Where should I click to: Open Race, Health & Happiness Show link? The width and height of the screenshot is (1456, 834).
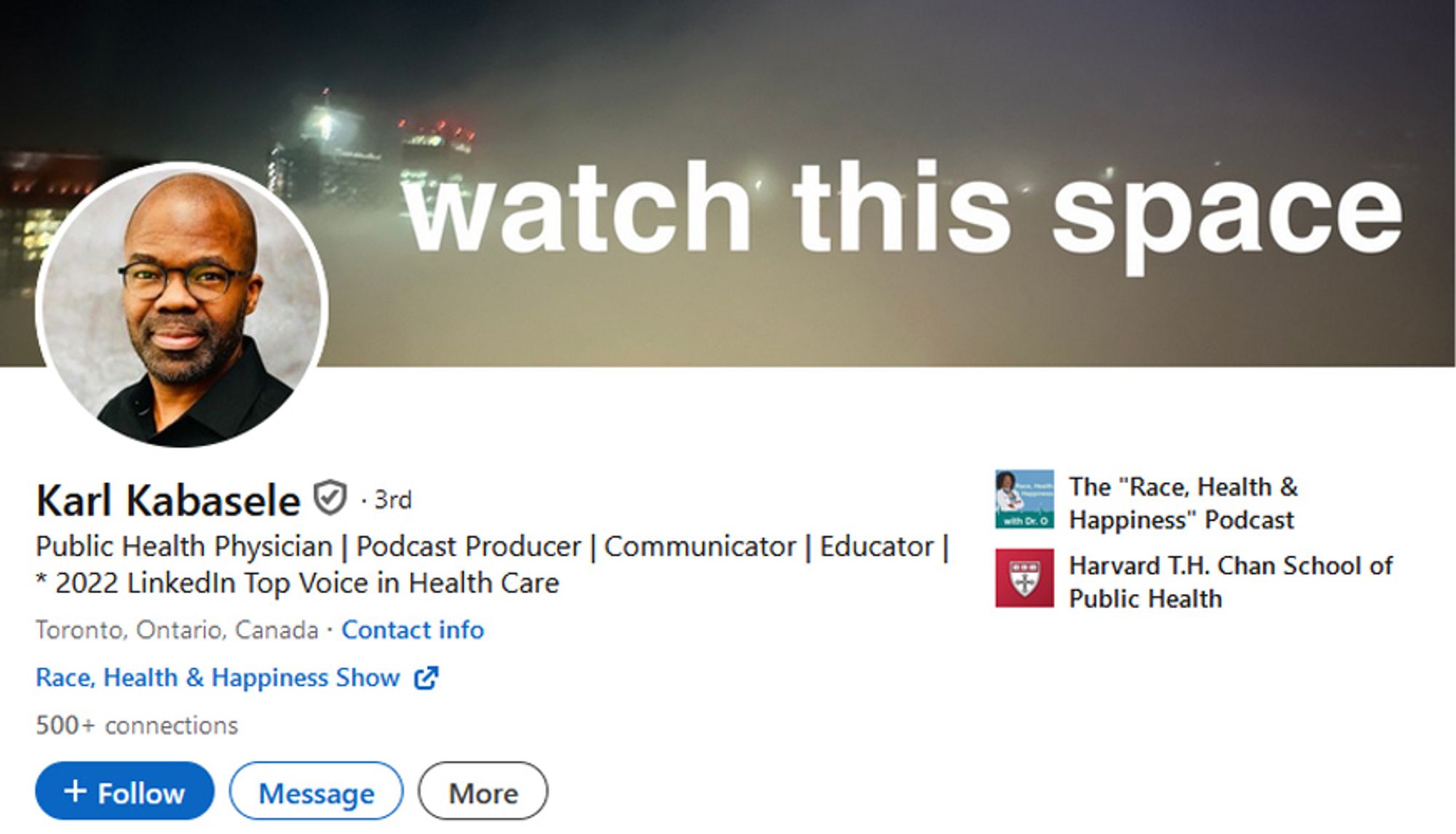click(x=218, y=677)
